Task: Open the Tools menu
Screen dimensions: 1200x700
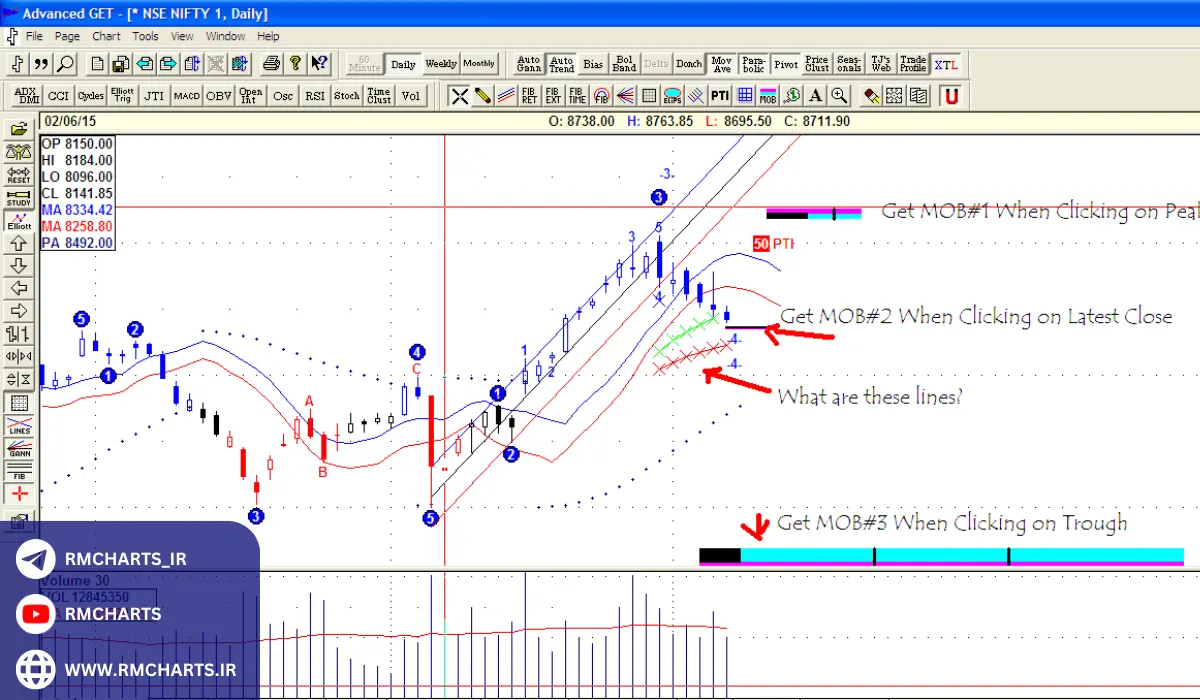Action: coord(145,36)
